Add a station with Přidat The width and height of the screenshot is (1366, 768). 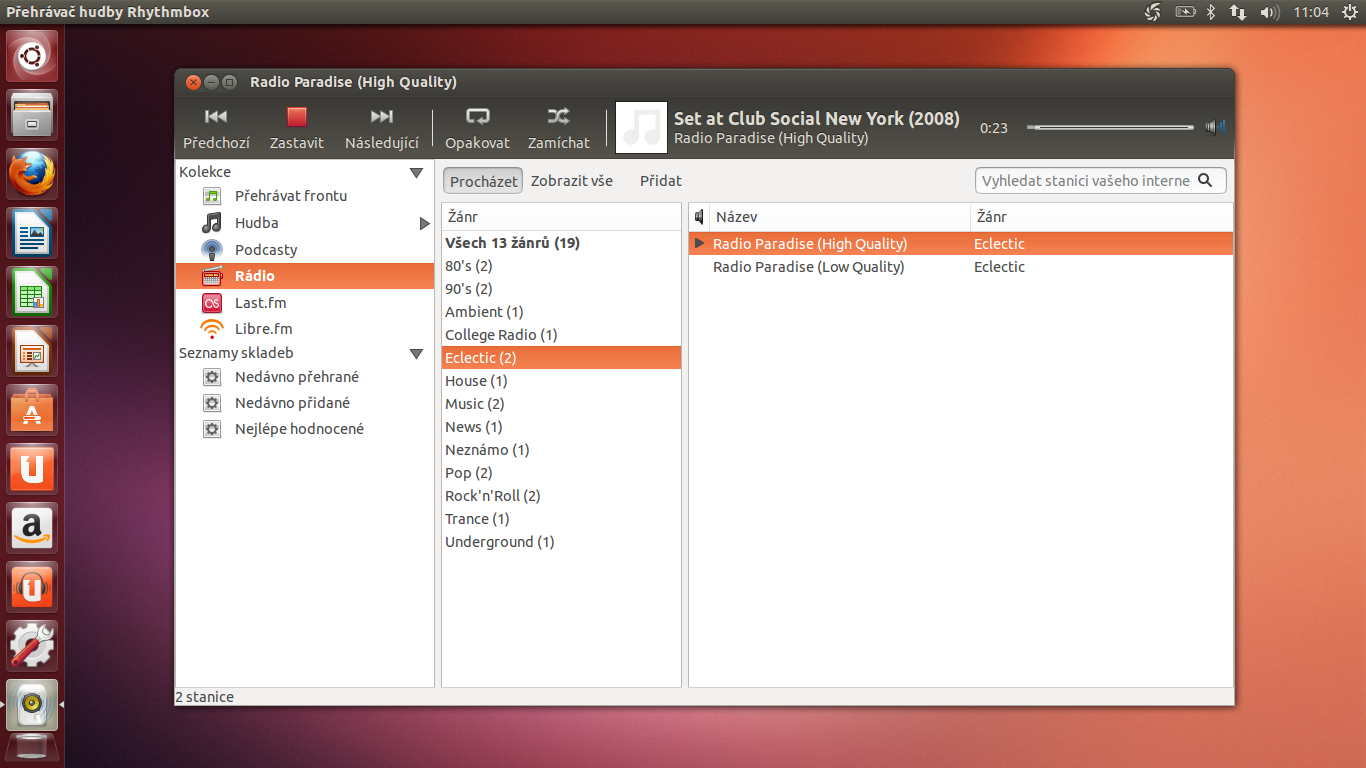(659, 180)
